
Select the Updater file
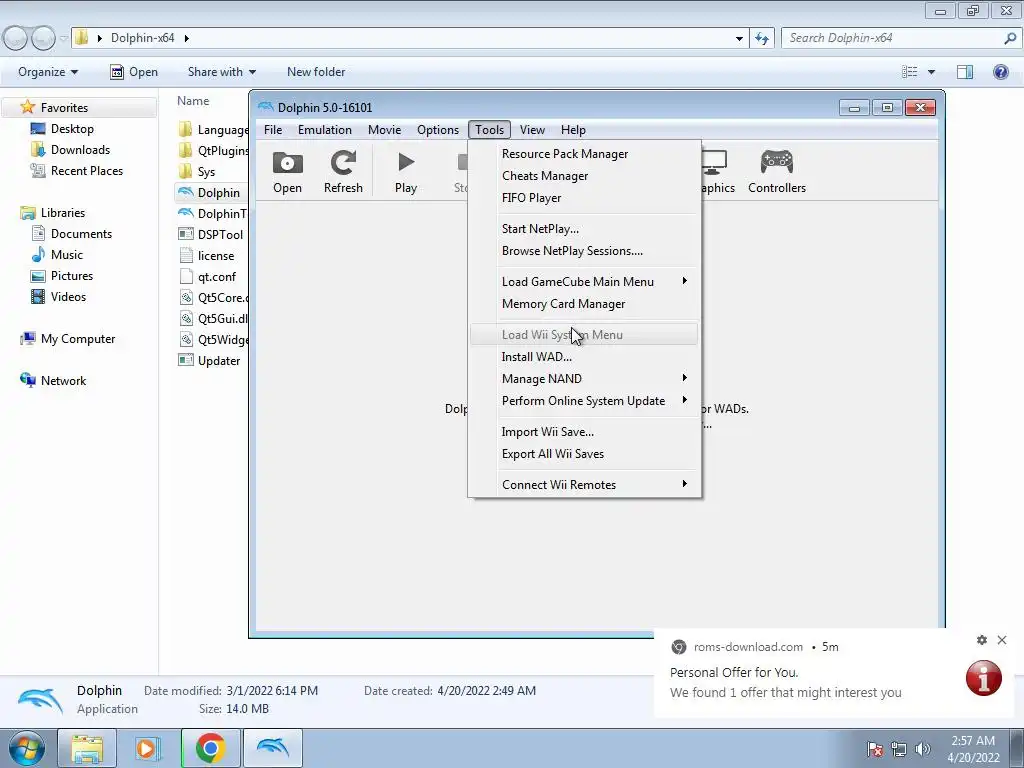pos(209,360)
